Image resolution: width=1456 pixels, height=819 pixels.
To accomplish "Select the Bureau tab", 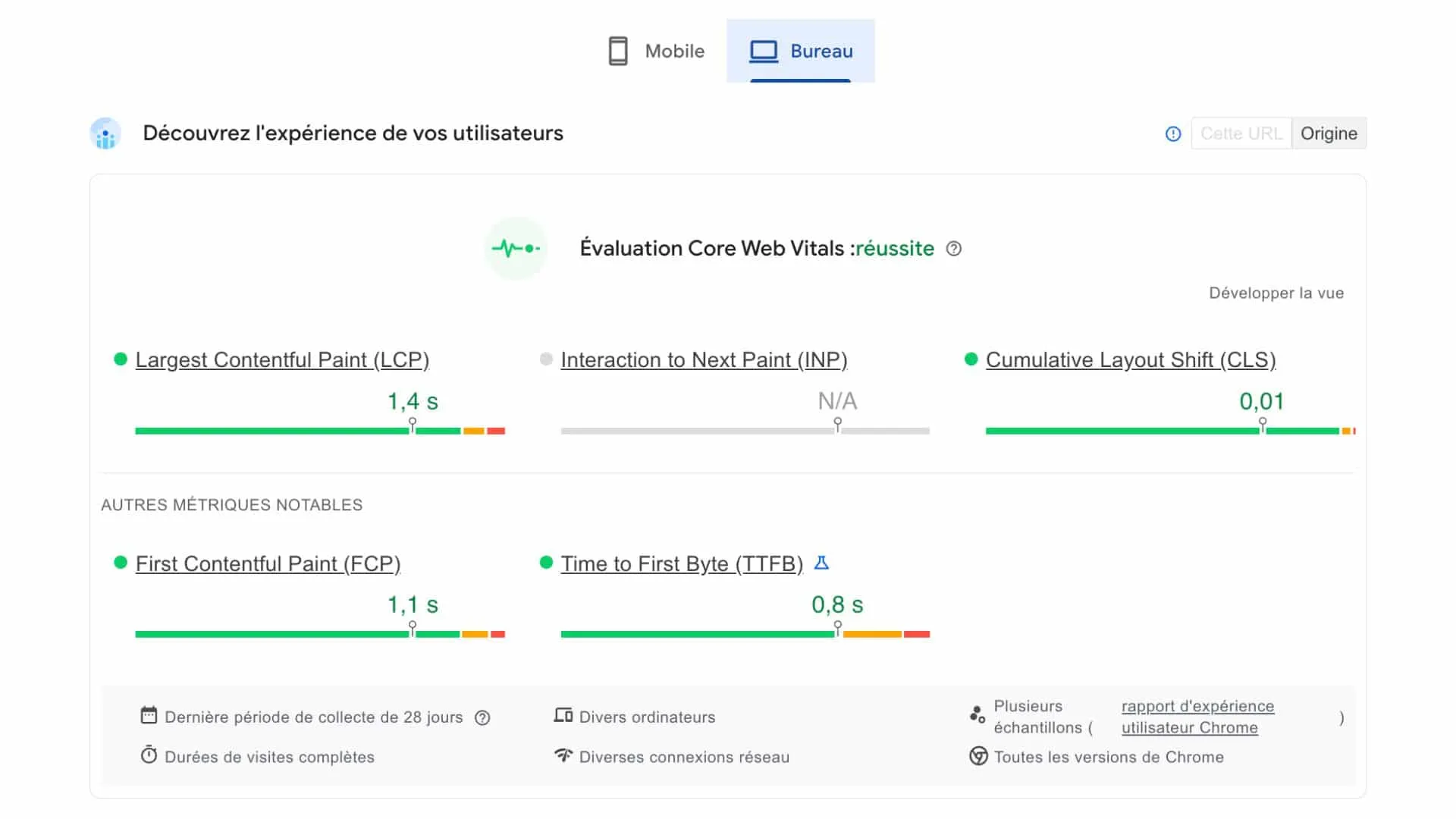I will click(x=801, y=51).
